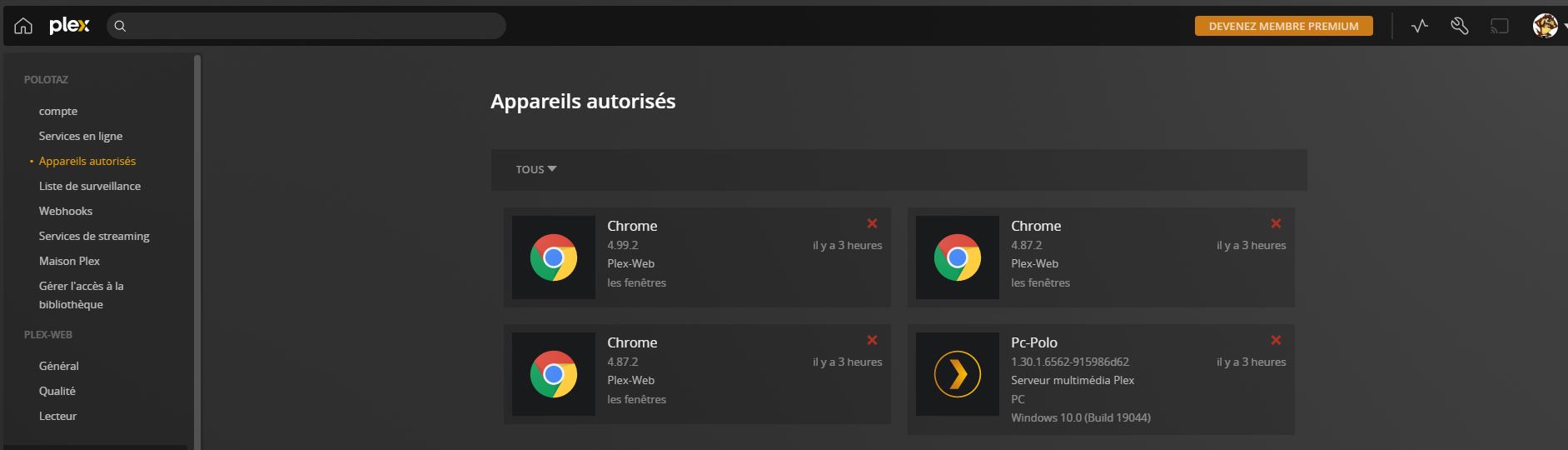The image size is (1568, 450).
Task: Select Webhooks in the sidebar
Action: 66,211
